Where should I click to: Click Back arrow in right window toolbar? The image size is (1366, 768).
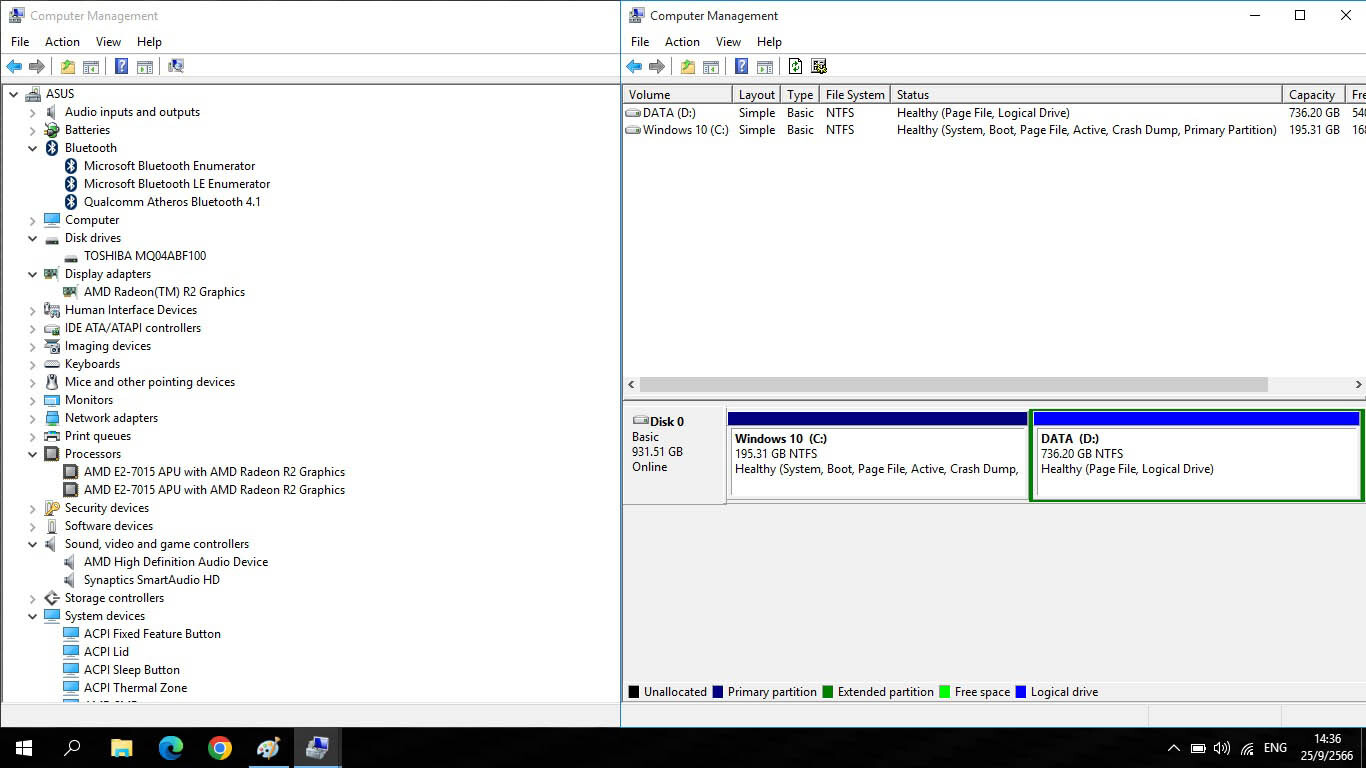(x=634, y=67)
